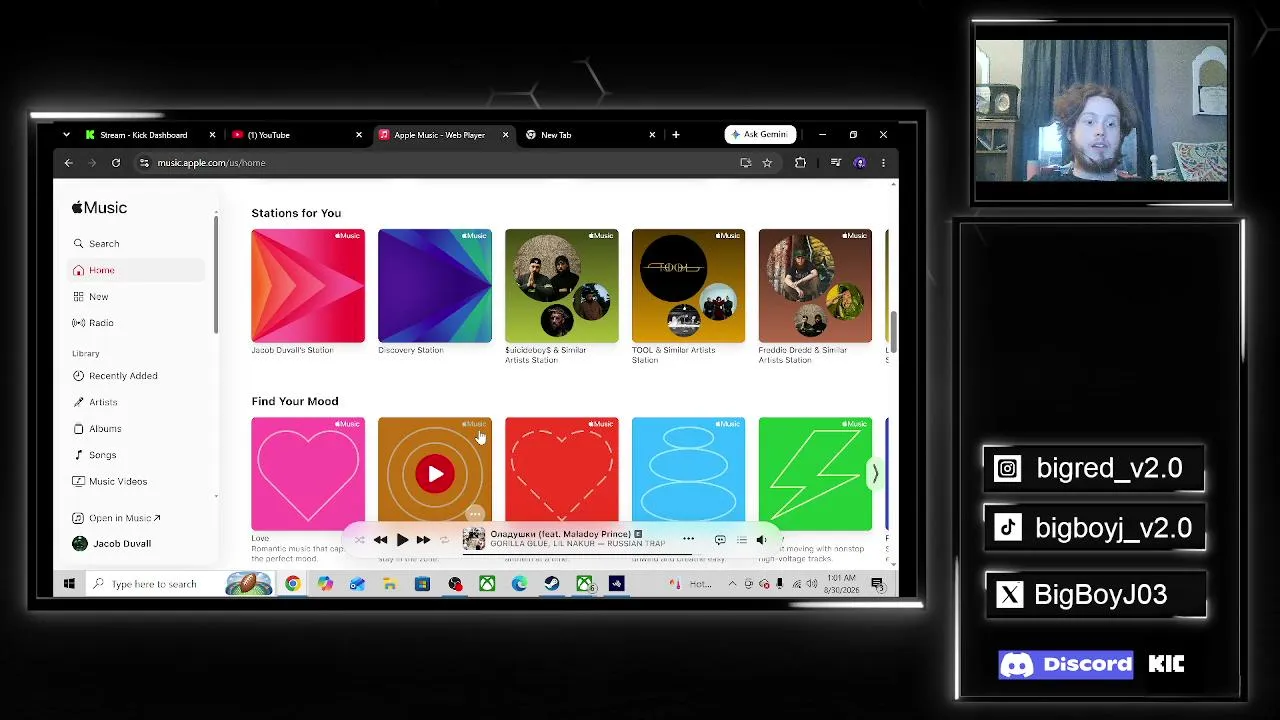The width and height of the screenshot is (1280, 720).
Task: Close the YouTube tab
Action: click(x=359, y=135)
